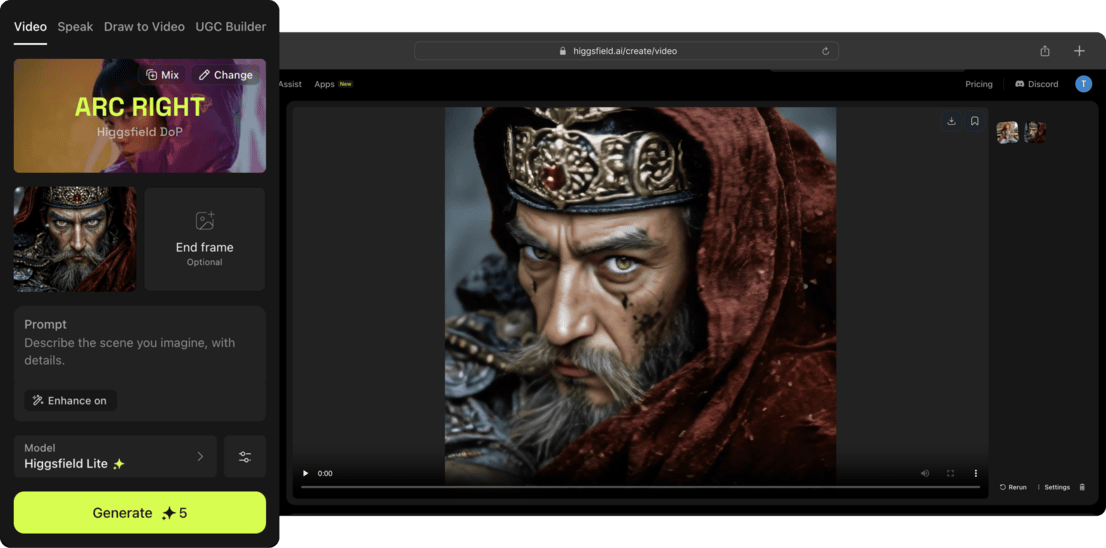The height and width of the screenshot is (548, 1106).
Task: Switch to the Draw to Video tab
Action: pyautogui.click(x=144, y=27)
